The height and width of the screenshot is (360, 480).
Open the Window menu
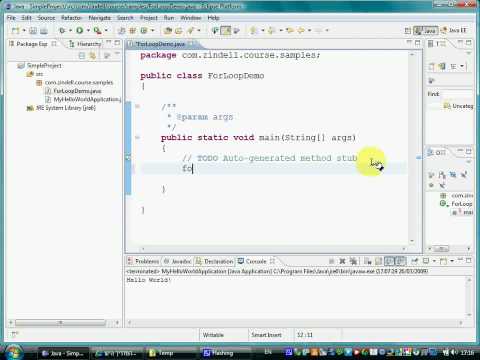191,18
